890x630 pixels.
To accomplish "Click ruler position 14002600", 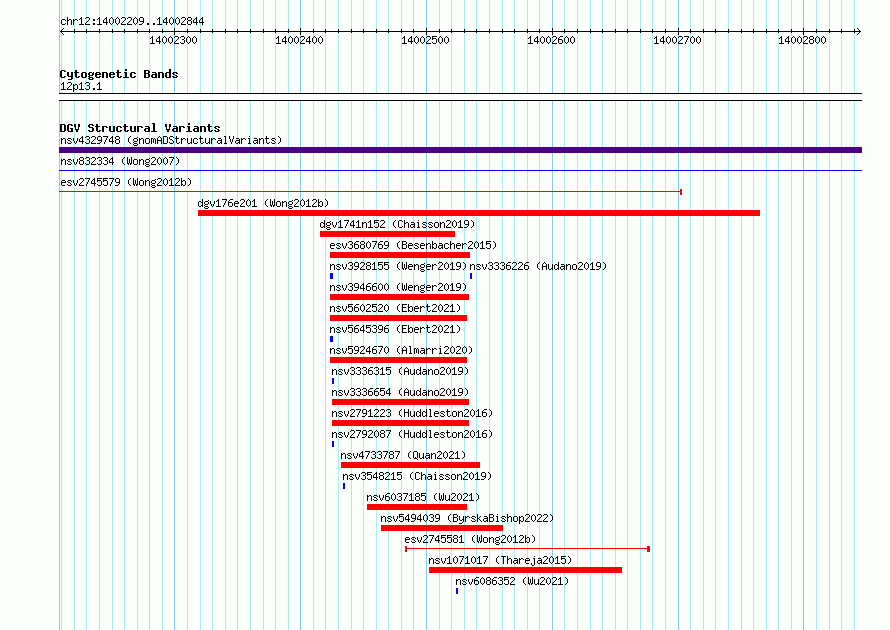I will coord(551,40).
